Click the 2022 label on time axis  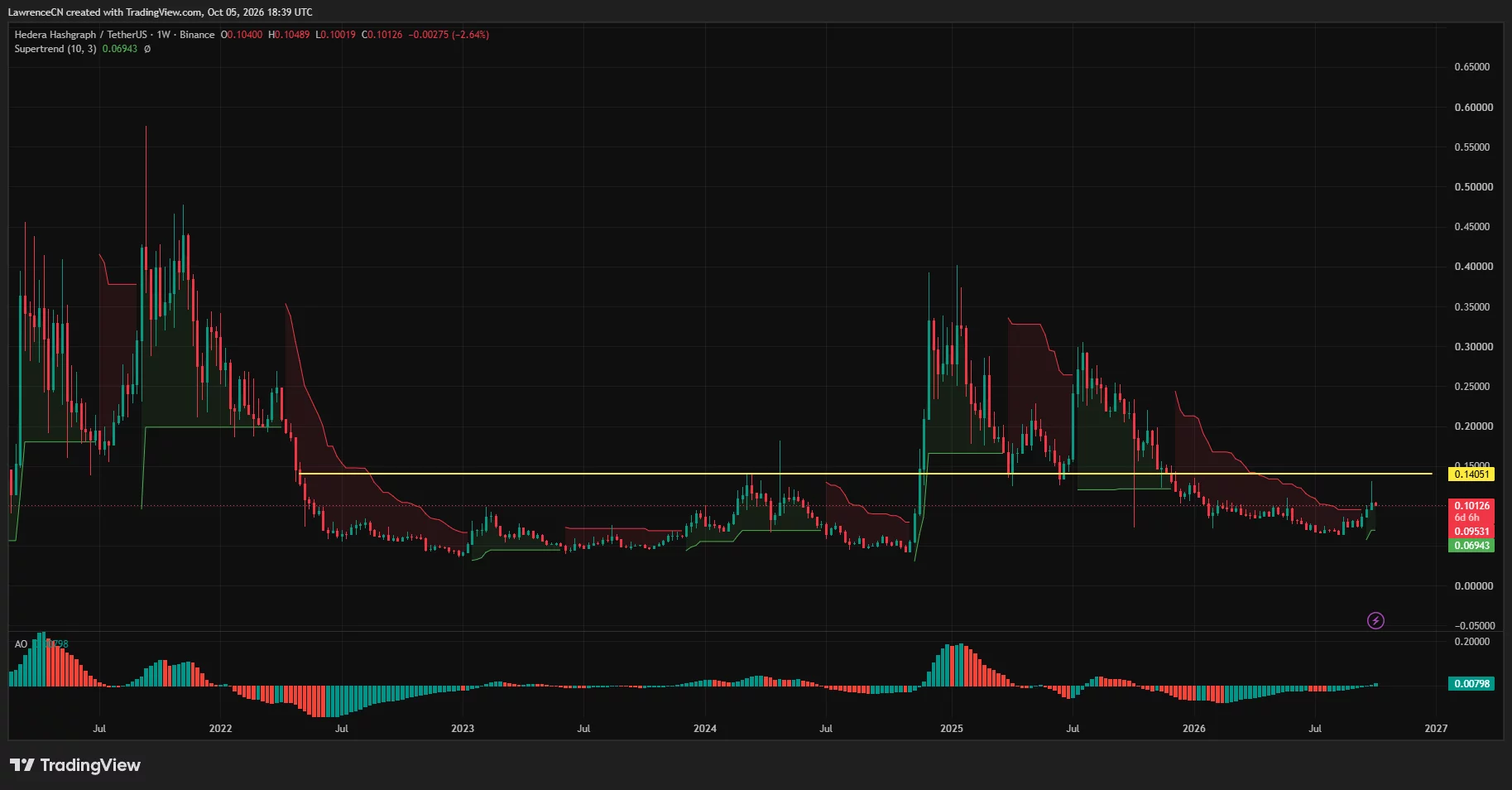coord(220,729)
